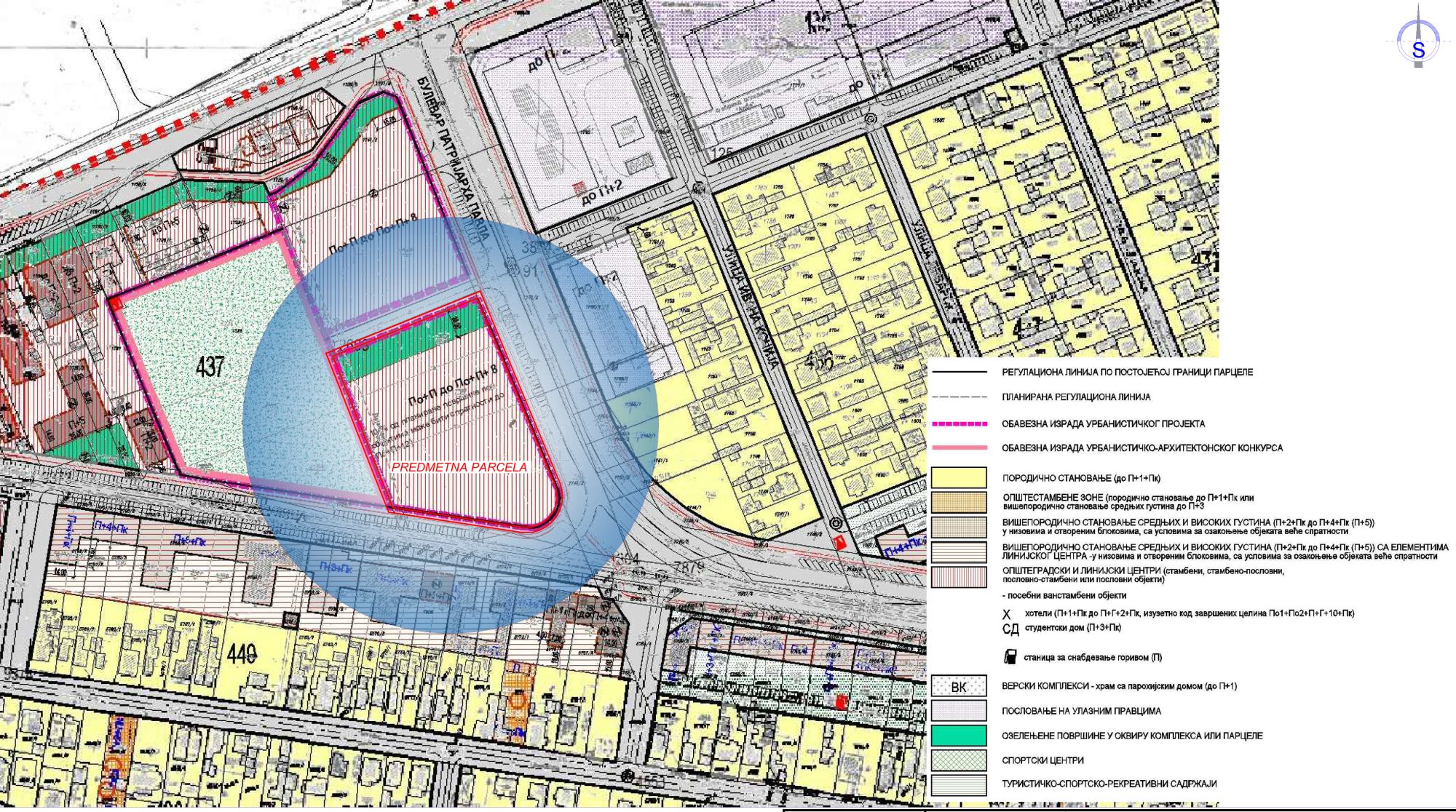Click the yellow family housing swatch
1456x812 pixels.
tap(959, 478)
